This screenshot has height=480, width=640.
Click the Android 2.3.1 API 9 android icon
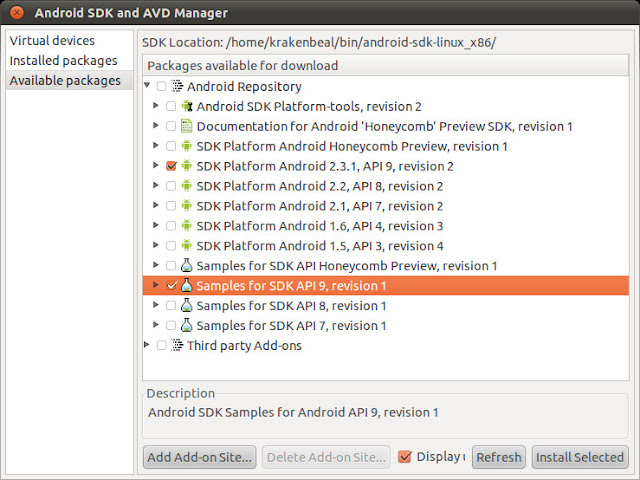pos(187,166)
